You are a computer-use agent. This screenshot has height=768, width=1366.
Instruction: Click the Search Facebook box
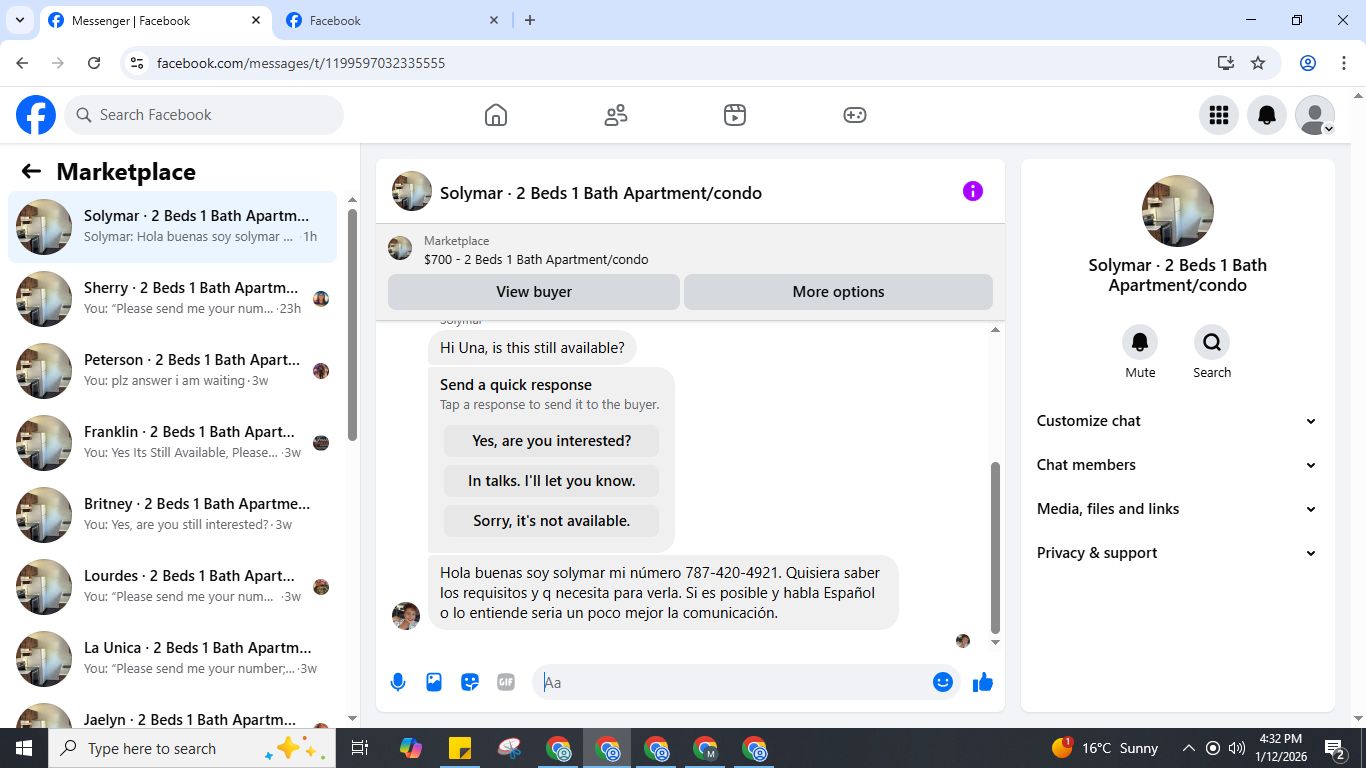click(x=204, y=115)
